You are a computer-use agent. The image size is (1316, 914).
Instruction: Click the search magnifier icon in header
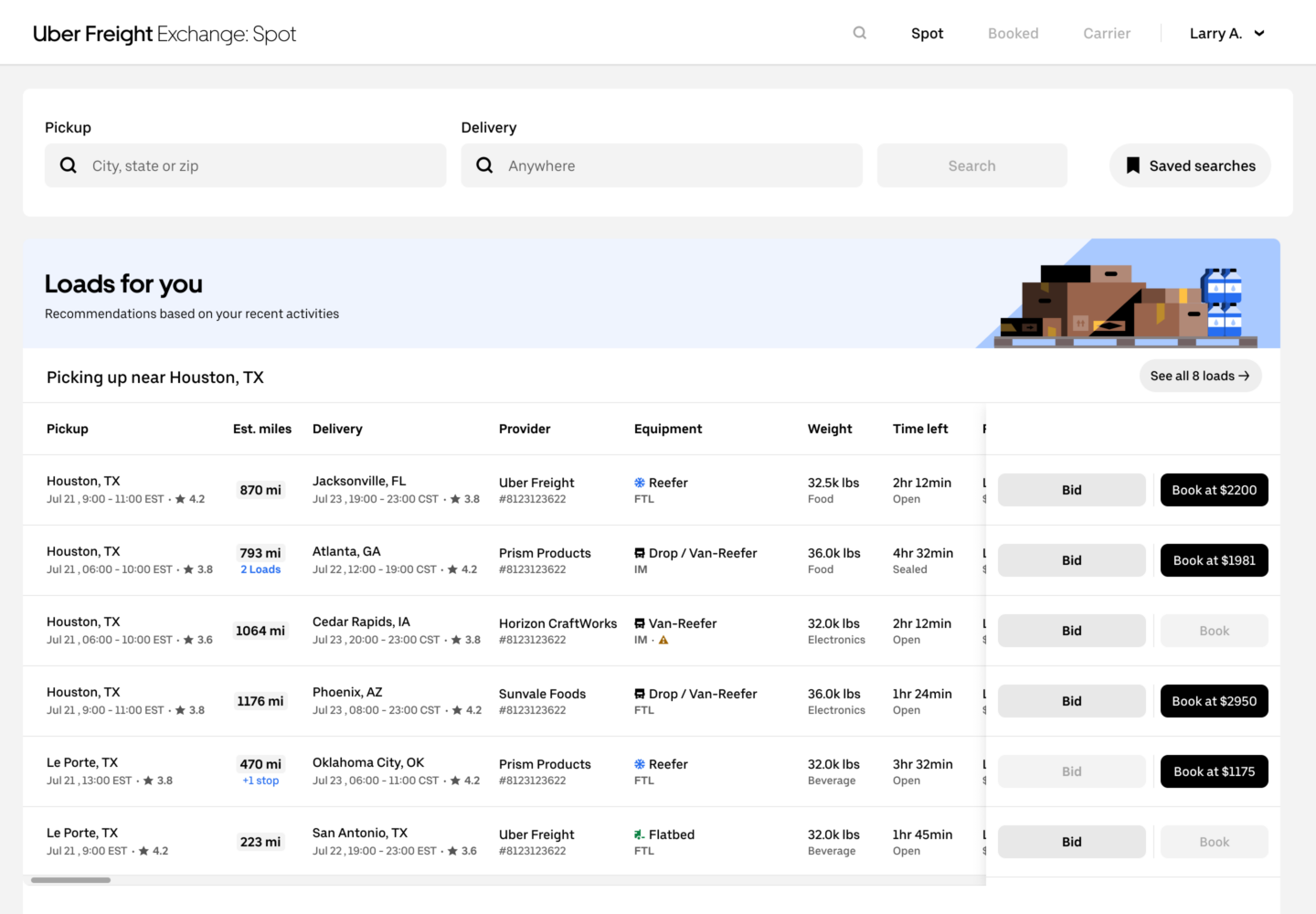[859, 33]
